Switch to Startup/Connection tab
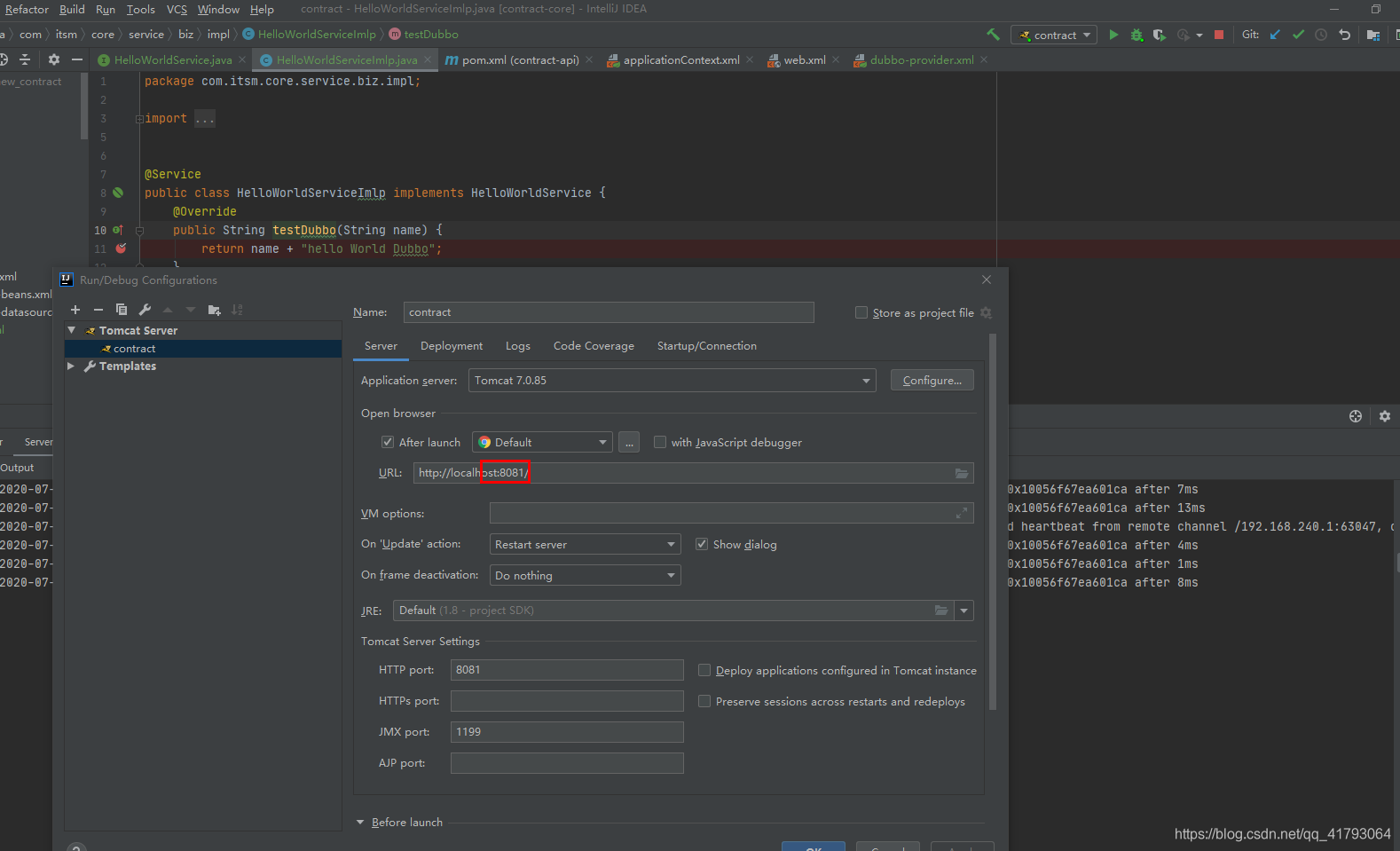This screenshot has width=1400, height=851. tap(707, 346)
